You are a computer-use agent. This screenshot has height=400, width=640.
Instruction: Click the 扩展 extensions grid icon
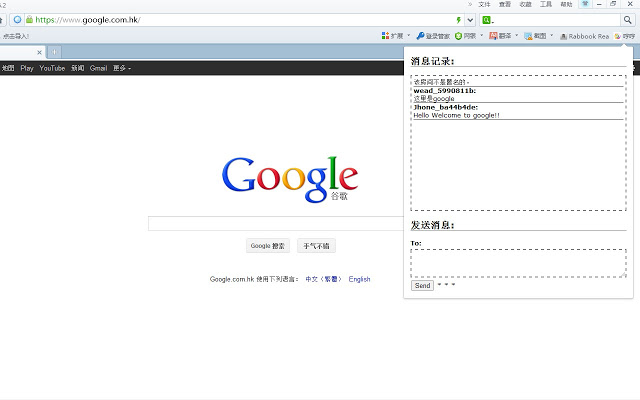(385, 36)
